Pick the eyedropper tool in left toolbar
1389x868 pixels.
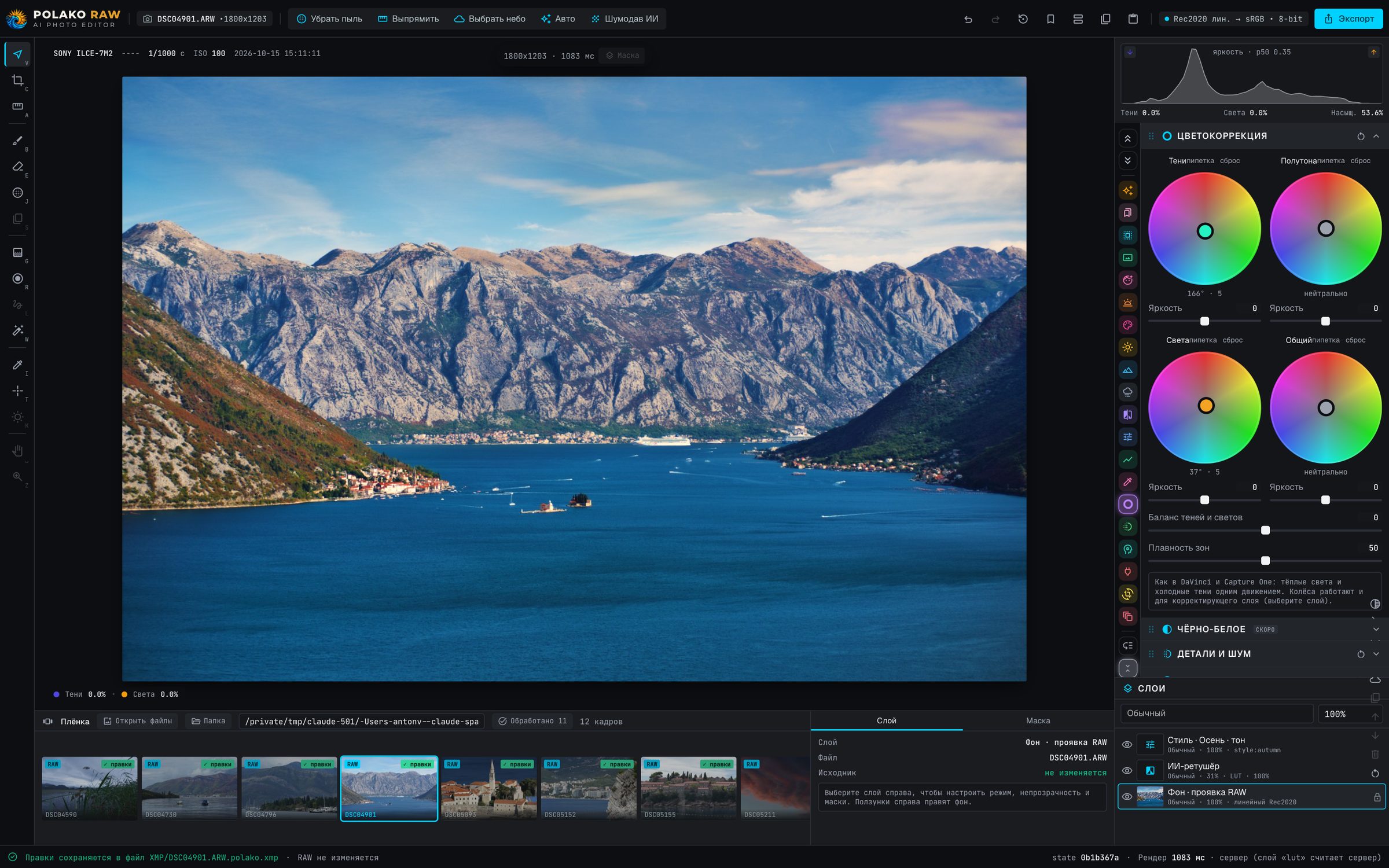(18, 365)
